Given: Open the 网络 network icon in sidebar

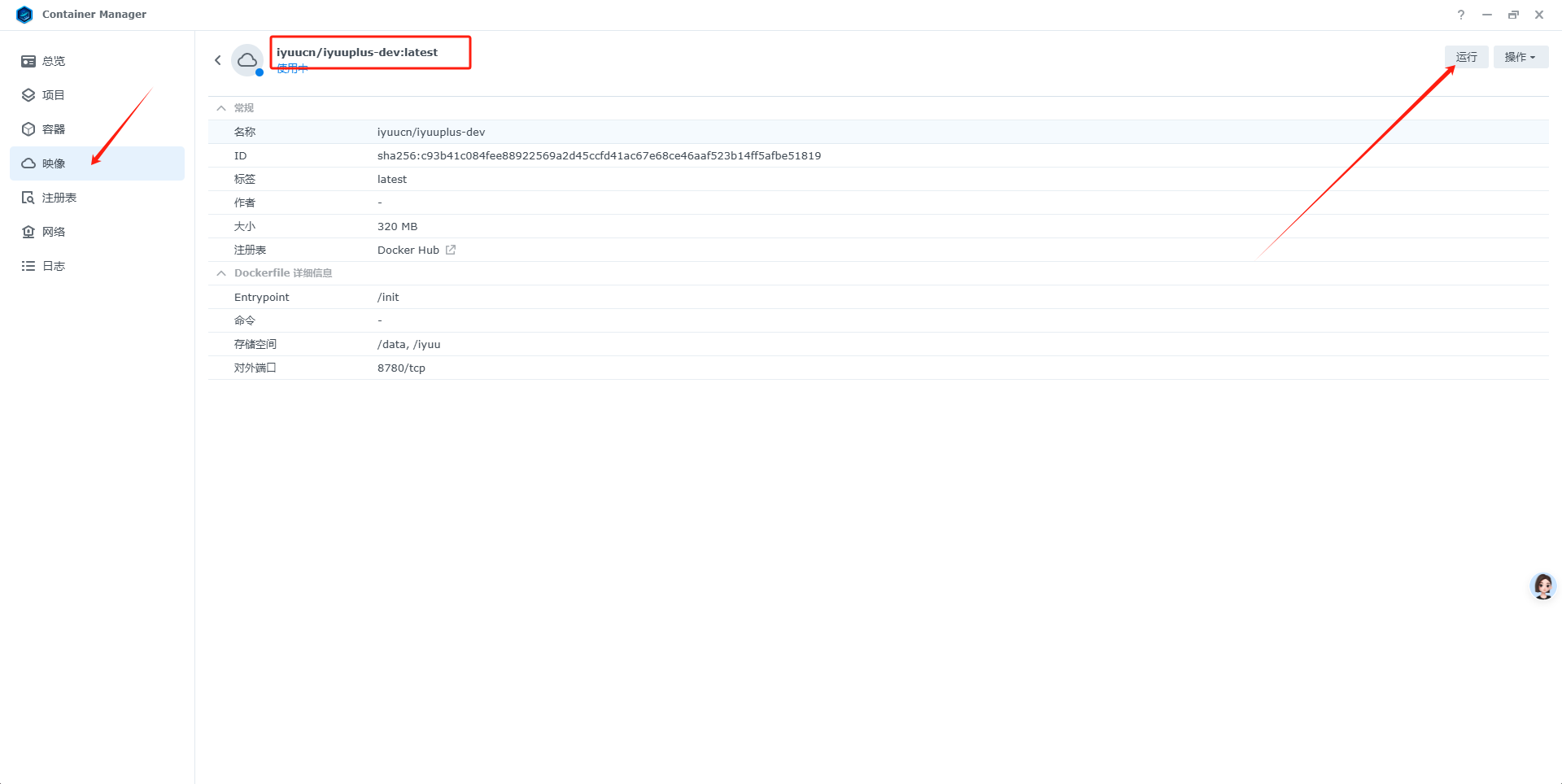Looking at the screenshot, I should (x=28, y=232).
